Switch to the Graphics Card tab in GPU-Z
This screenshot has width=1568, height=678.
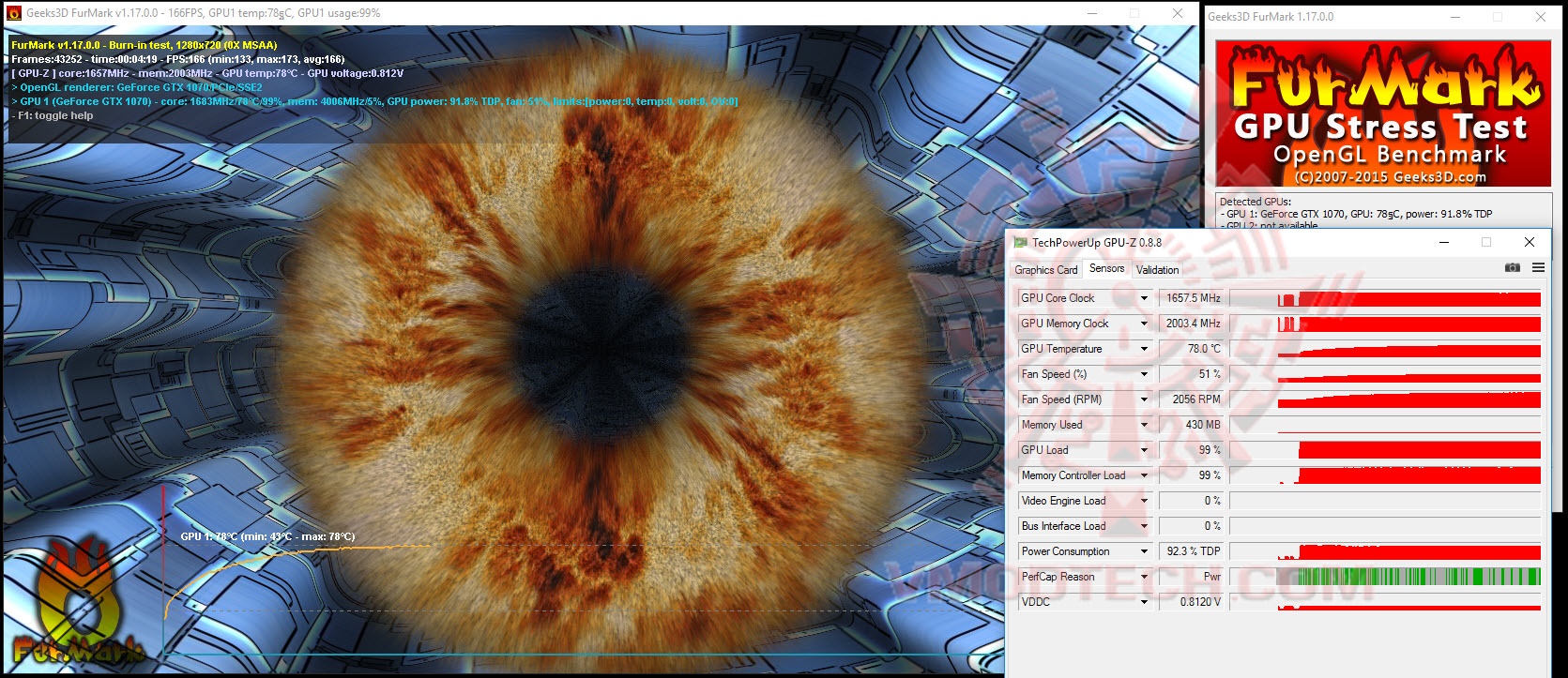click(1046, 270)
